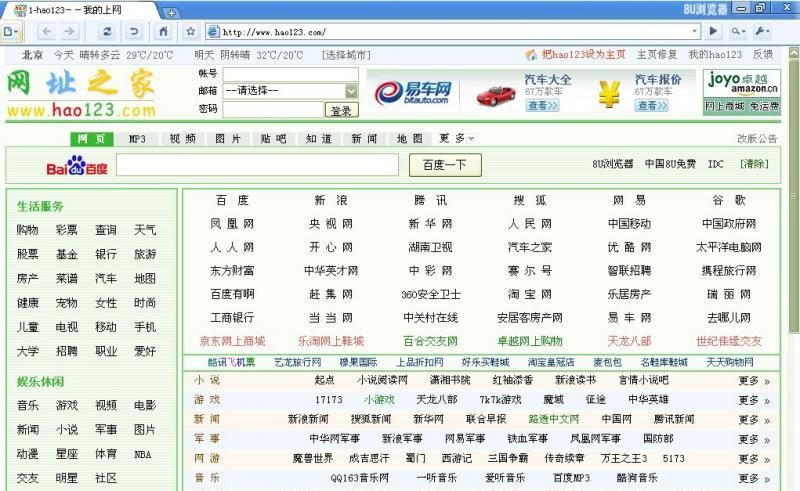Open the 魔兽世界 game link
Screen dimensions: 800x491
[312, 458]
